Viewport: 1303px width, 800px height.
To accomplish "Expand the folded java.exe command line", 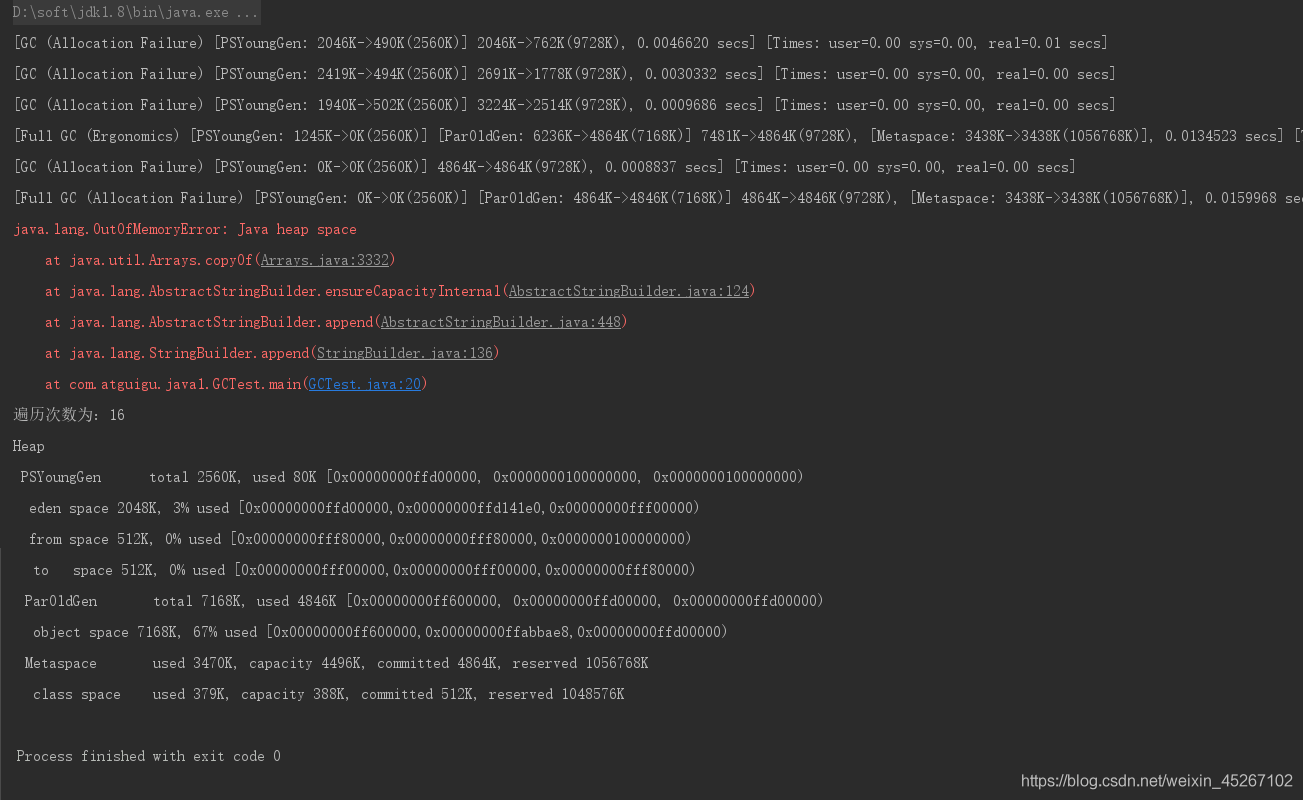I will tap(136, 13).
